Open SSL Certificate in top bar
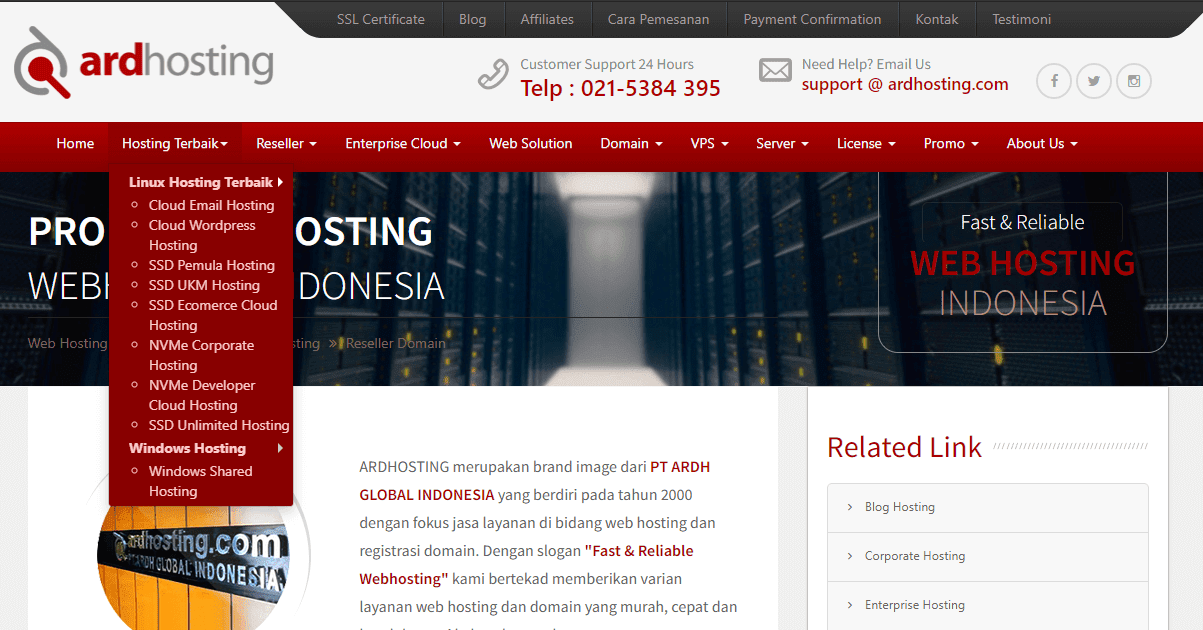1203x630 pixels. coord(381,19)
